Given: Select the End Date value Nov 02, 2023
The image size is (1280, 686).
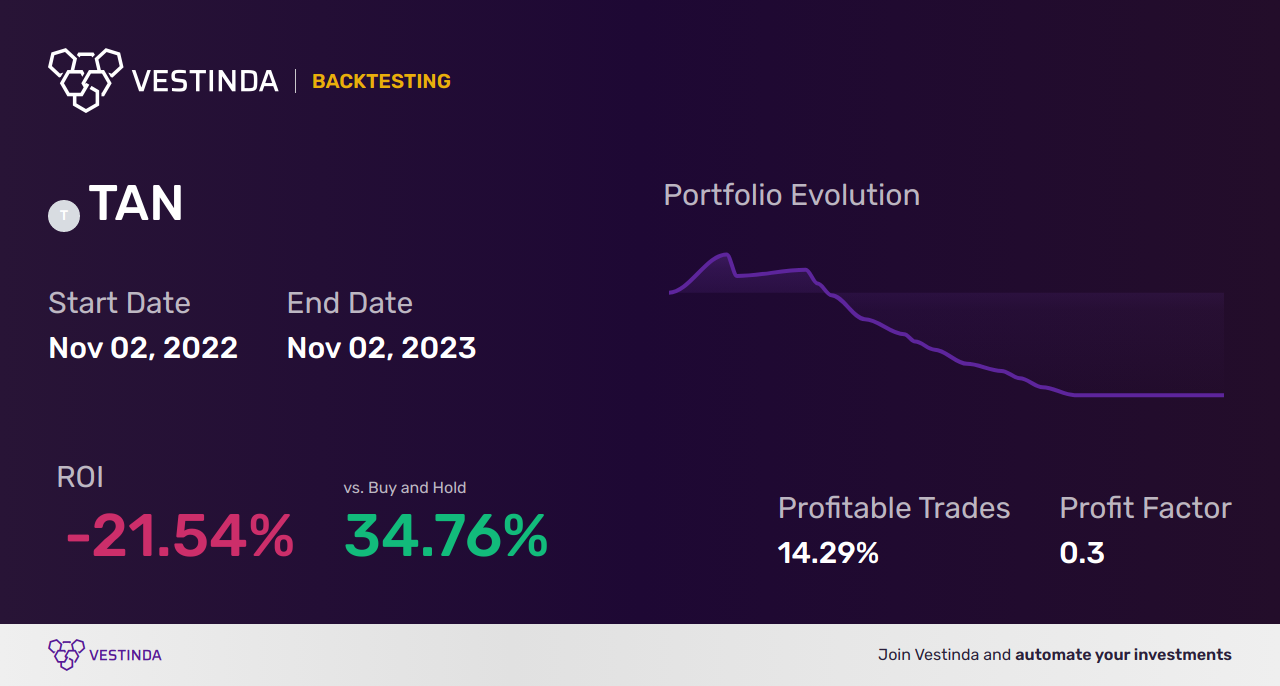Looking at the screenshot, I should click(x=381, y=348).
